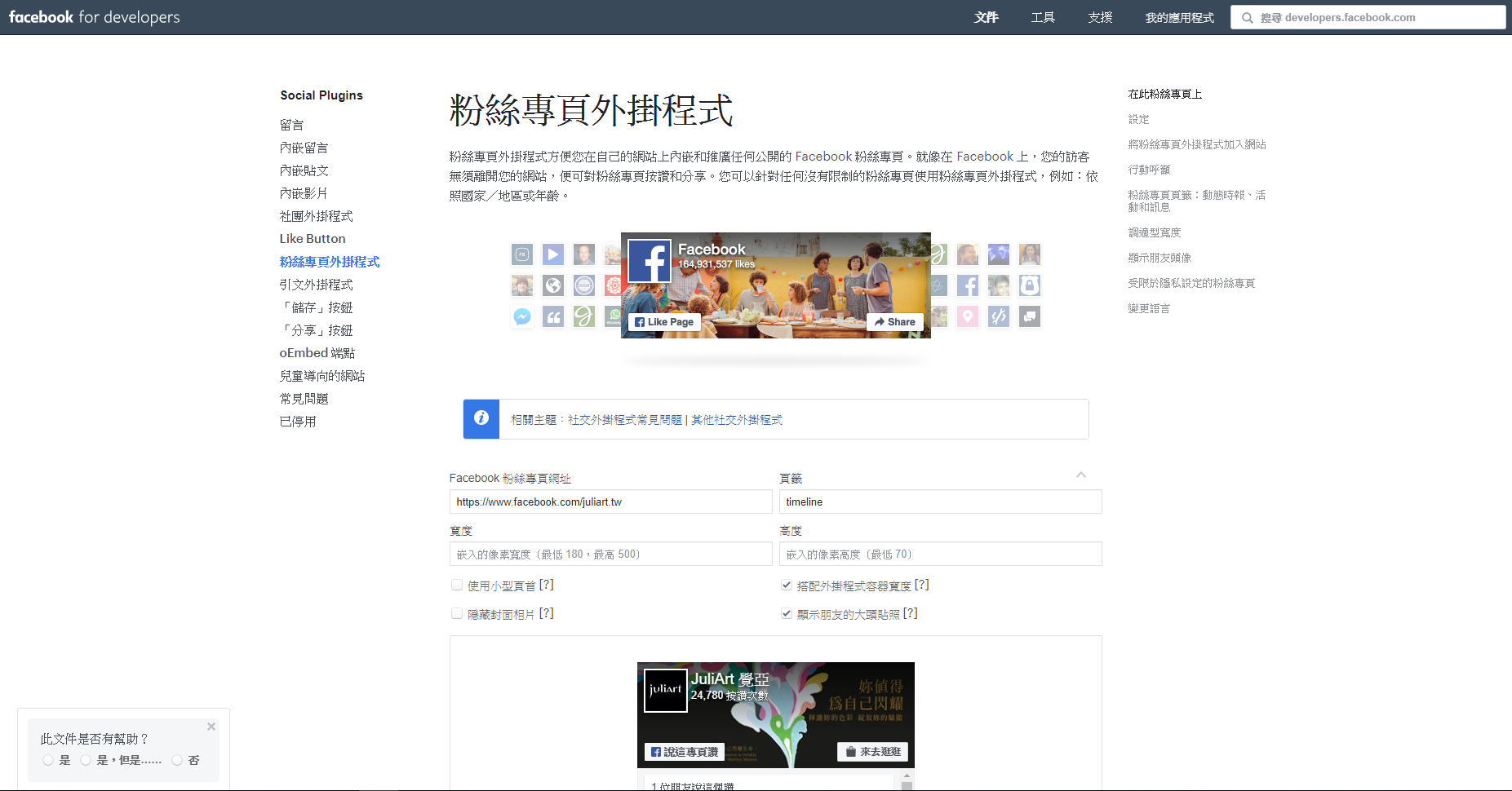Viewport: 1512px width, 791px height.
Task: Click the Messenger icon in the banner
Action: pos(522,316)
